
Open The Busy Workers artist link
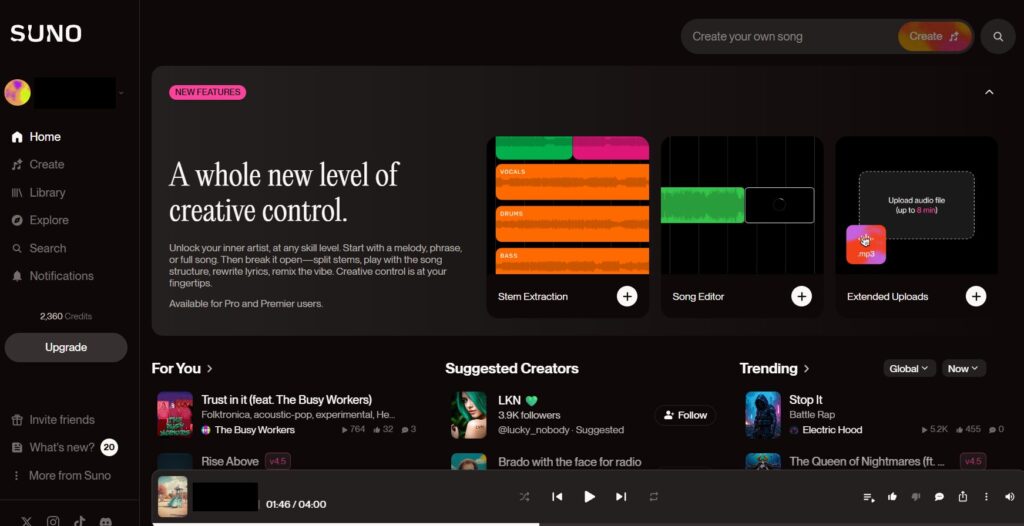point(255,430)
